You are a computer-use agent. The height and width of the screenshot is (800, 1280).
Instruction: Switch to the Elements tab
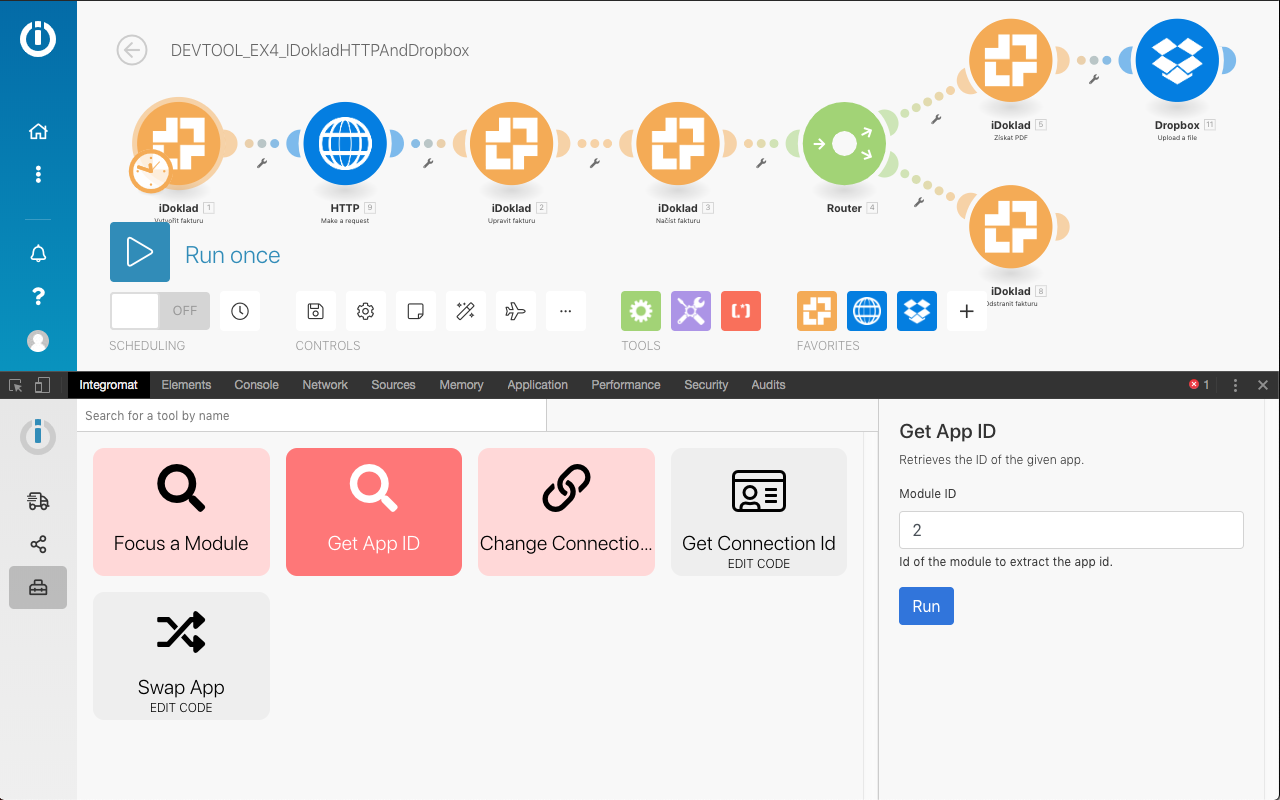[x=186, y=385]
